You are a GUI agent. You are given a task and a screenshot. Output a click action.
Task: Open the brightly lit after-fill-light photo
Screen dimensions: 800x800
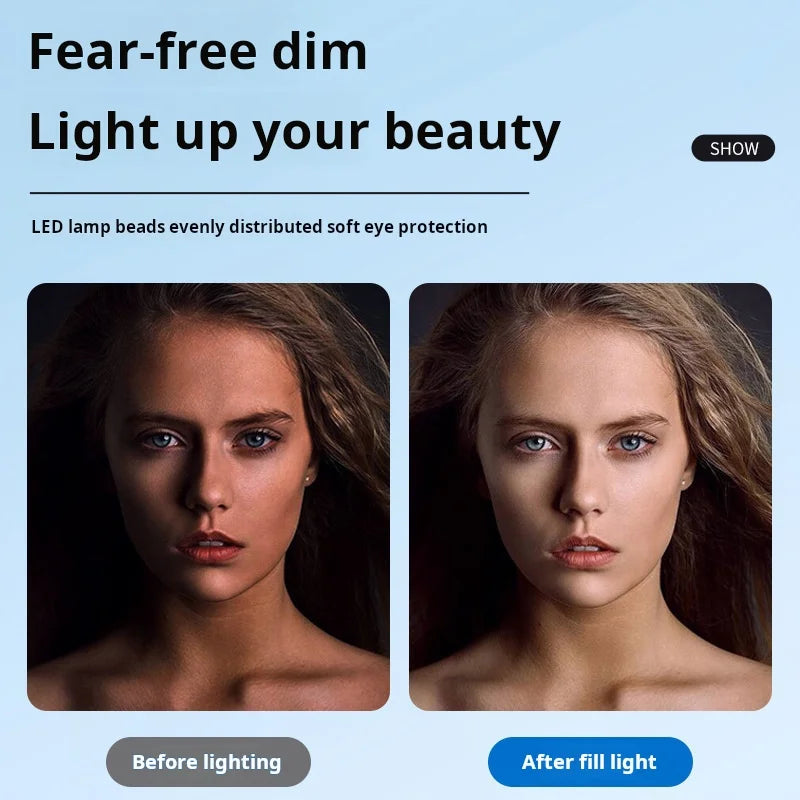(590, 497)
